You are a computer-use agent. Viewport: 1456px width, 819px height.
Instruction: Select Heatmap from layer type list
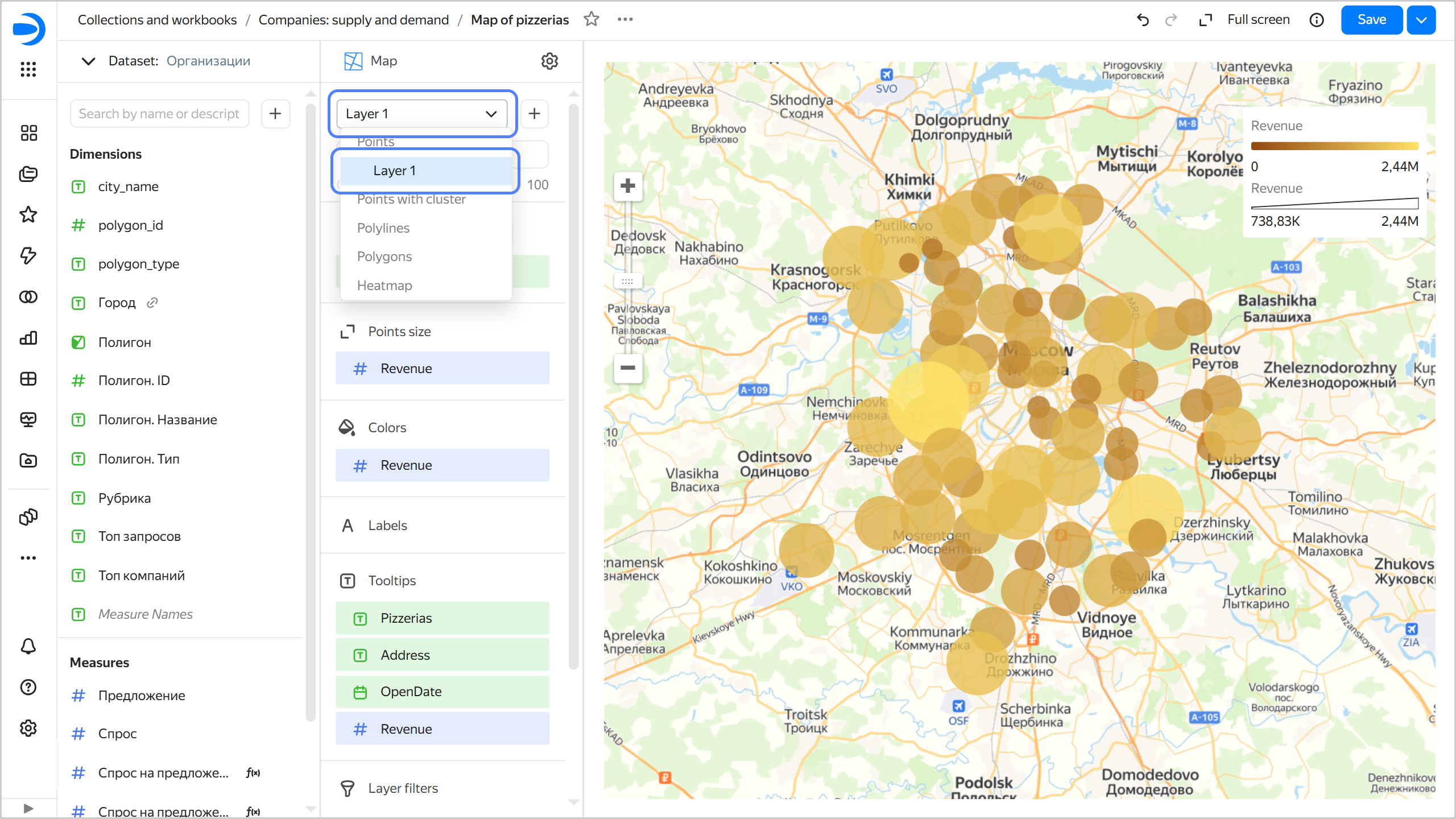(x=384, y=286)
